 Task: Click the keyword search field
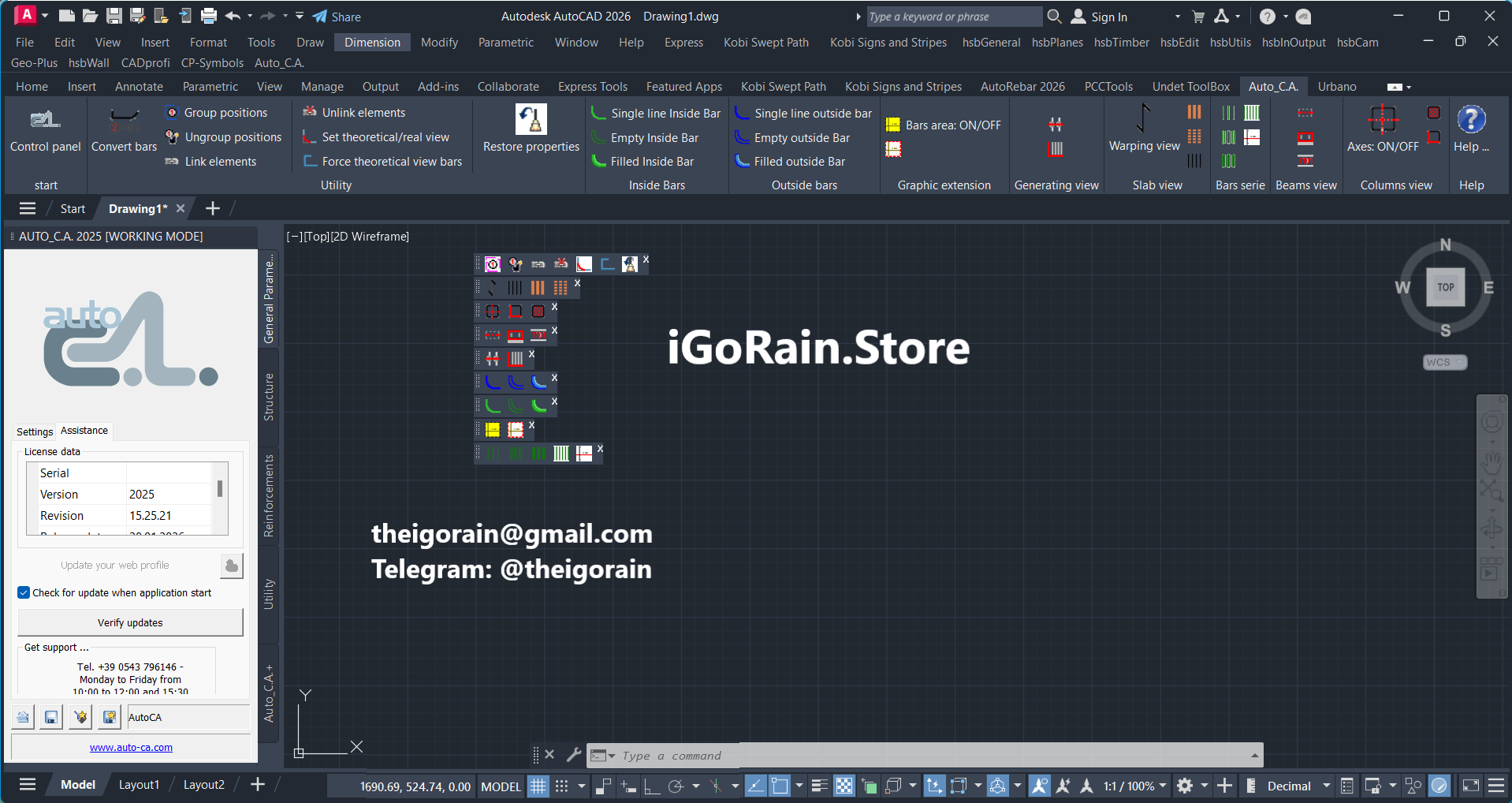(954, 17)
